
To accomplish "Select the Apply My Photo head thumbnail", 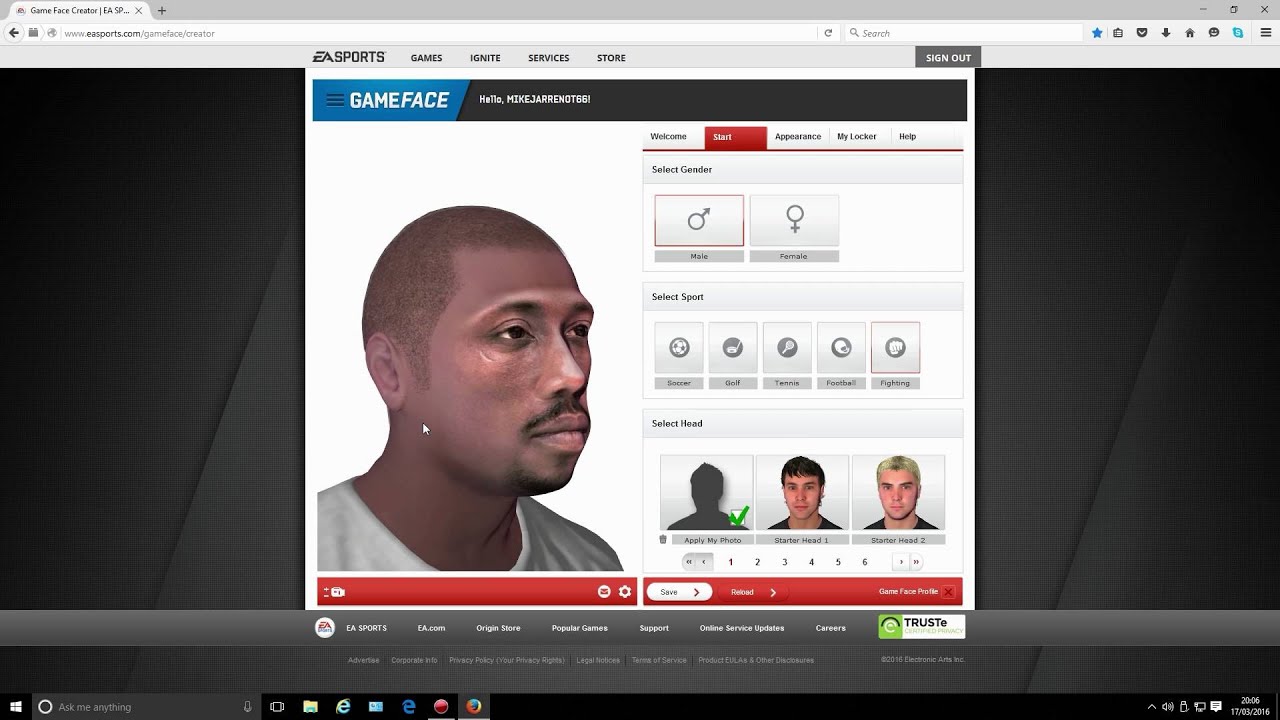I will (706, 492).
